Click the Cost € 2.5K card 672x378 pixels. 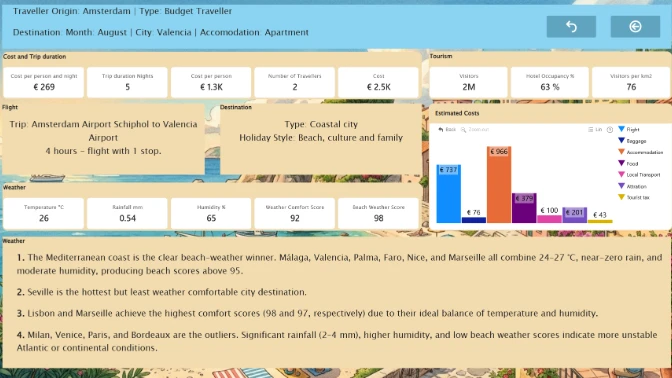378,82
